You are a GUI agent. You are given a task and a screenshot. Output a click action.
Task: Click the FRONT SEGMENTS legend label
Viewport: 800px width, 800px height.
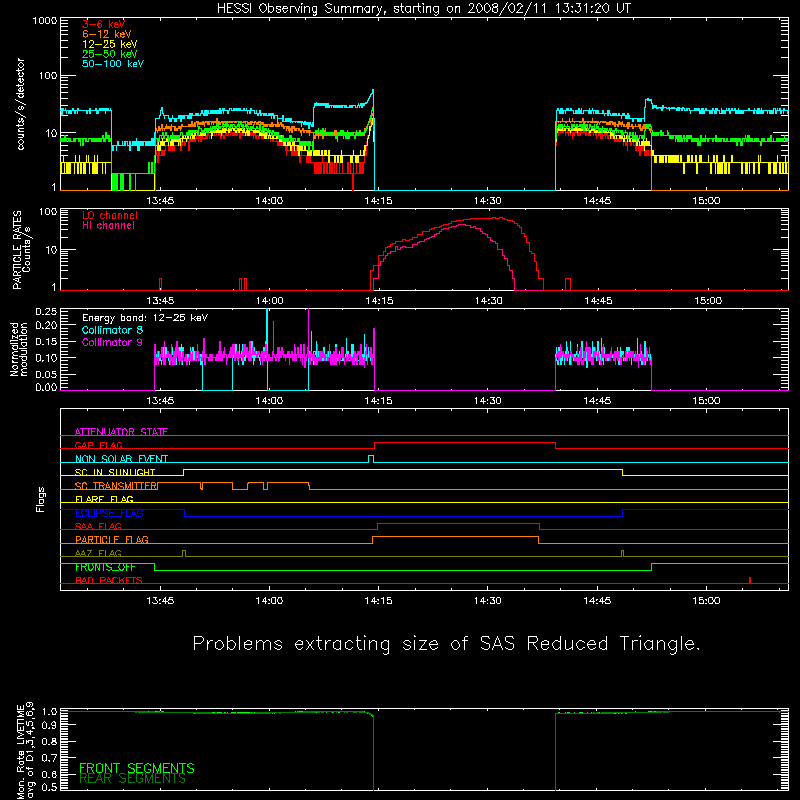coord(137,768)
